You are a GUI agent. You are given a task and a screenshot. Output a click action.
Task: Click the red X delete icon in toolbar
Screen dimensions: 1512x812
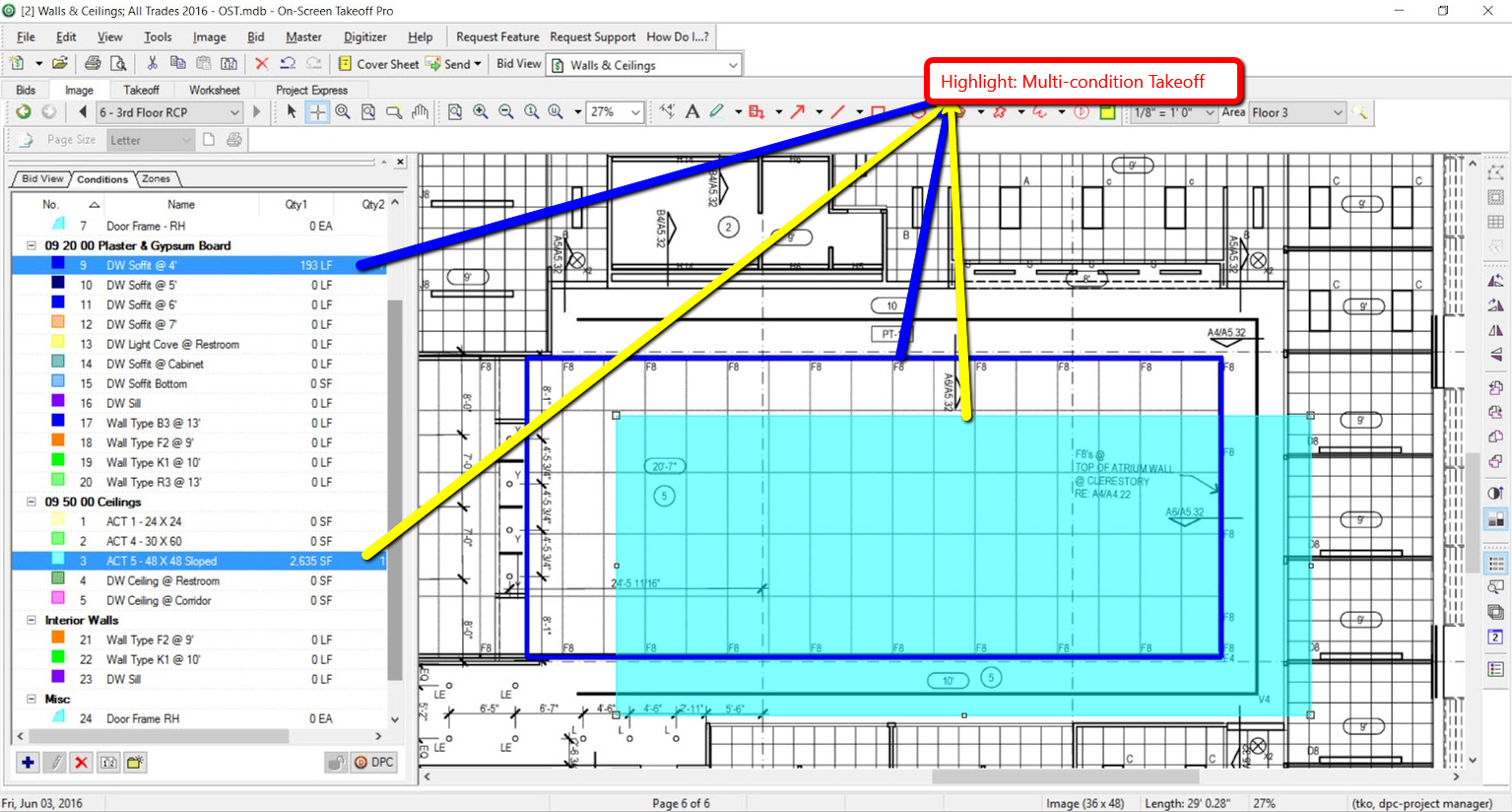262,64
